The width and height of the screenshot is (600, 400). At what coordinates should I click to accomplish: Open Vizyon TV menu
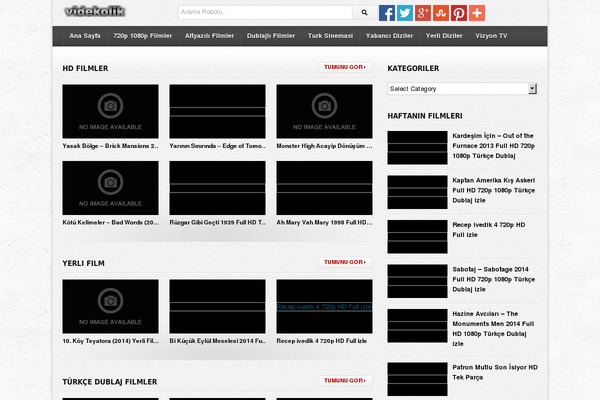point(491,36)
